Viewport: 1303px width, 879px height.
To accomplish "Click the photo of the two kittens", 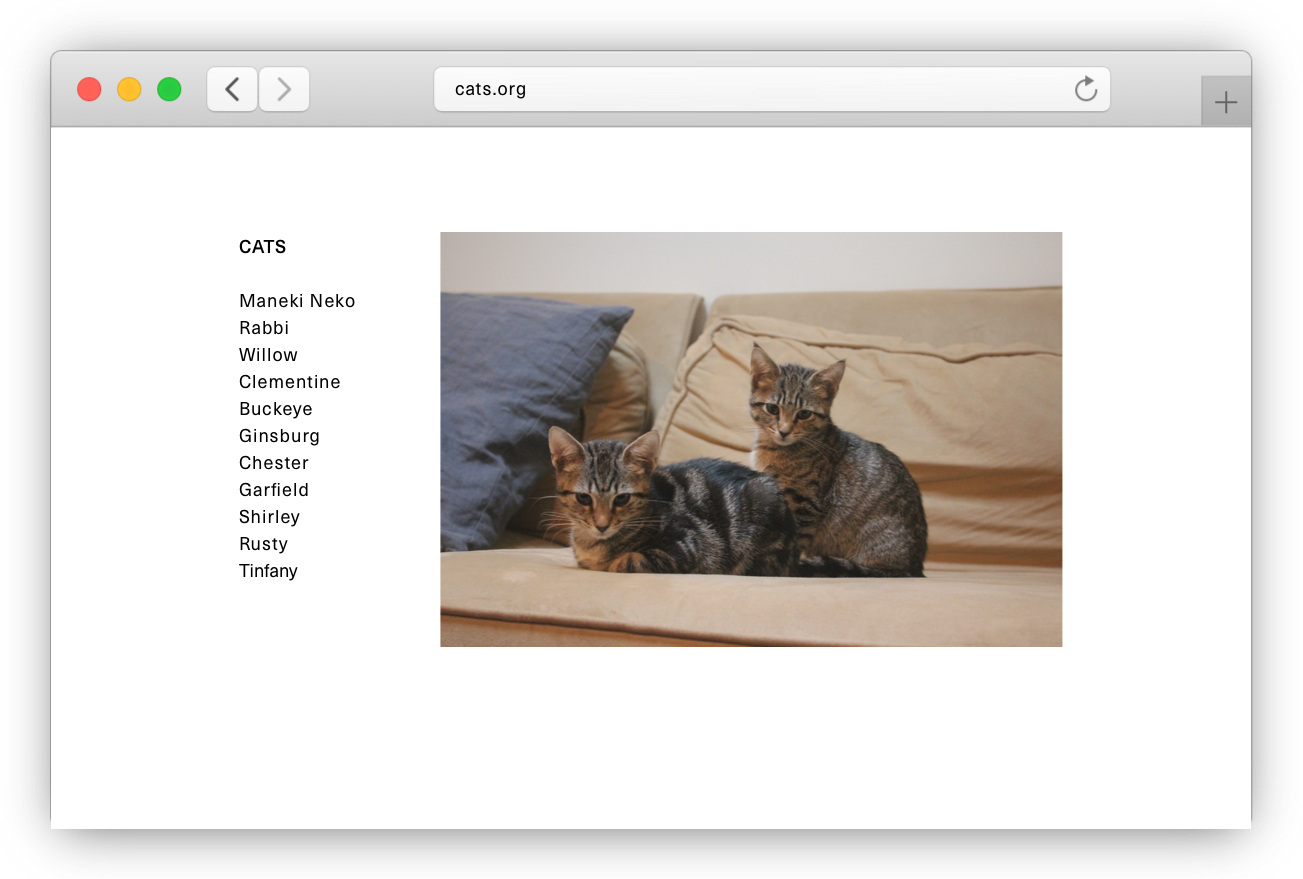I will click(751, 438).
